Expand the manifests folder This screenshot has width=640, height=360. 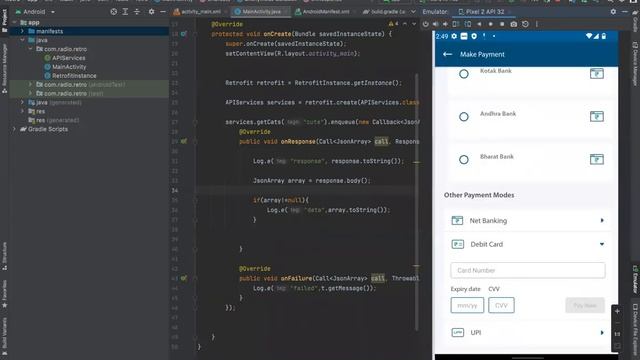(22, 31)
